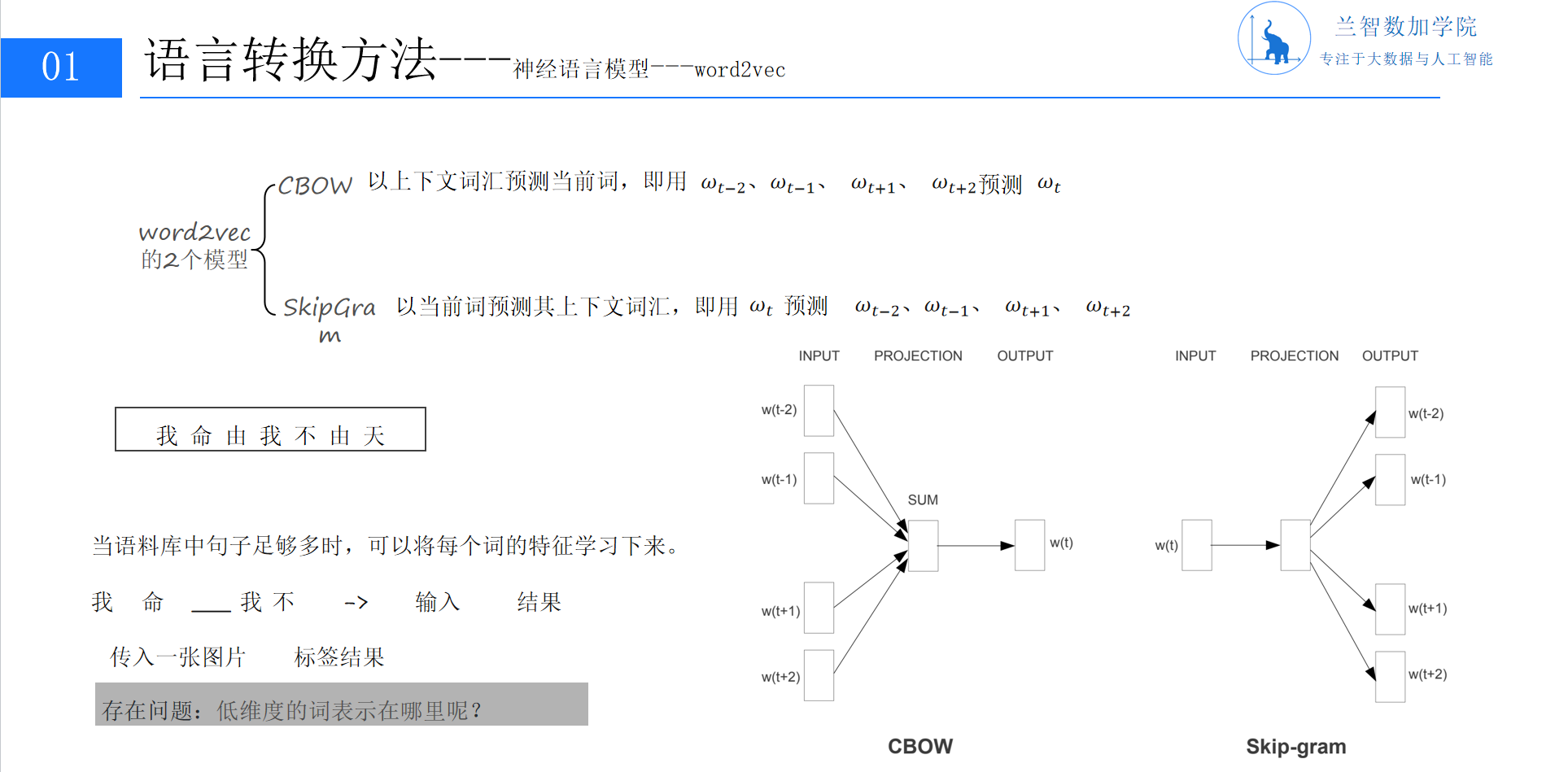Click the w(t-1) input box in CBOW diagram
1568x772 pixels.
click(819, 478)
